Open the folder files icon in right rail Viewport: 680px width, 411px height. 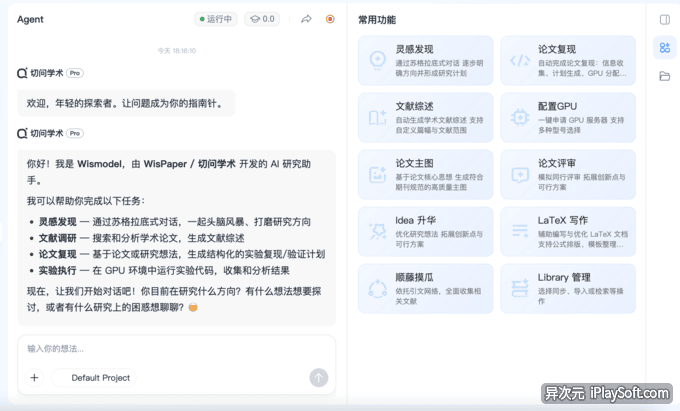664,76
